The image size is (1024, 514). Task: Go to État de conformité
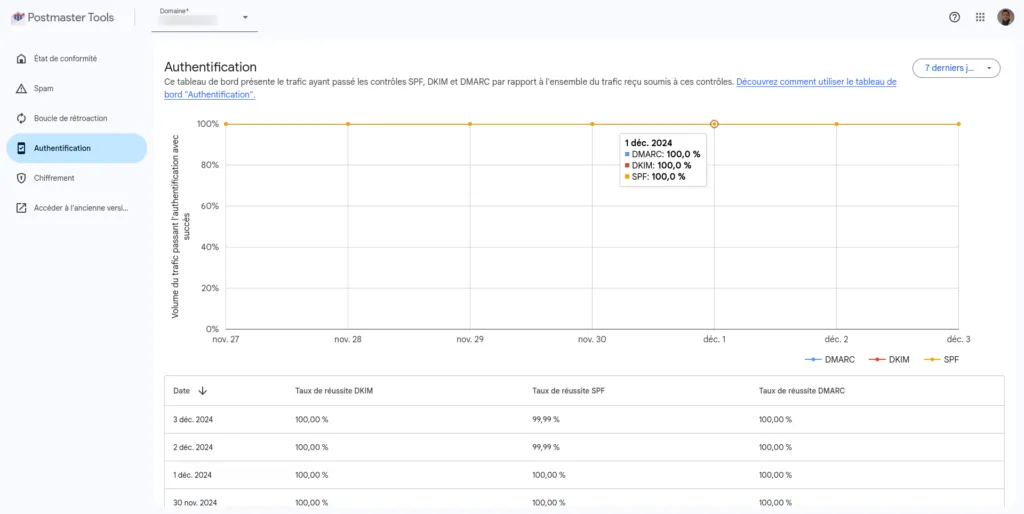tap(76, 59)
